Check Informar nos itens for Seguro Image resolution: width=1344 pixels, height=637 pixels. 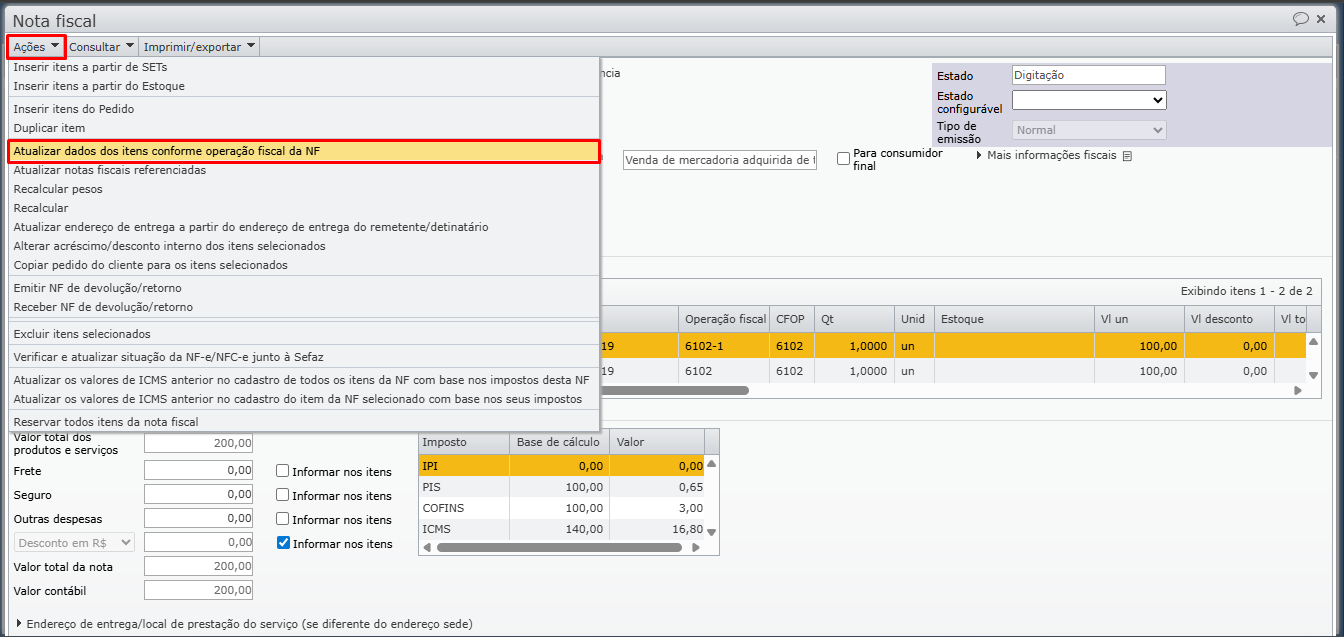coord(283,495)
